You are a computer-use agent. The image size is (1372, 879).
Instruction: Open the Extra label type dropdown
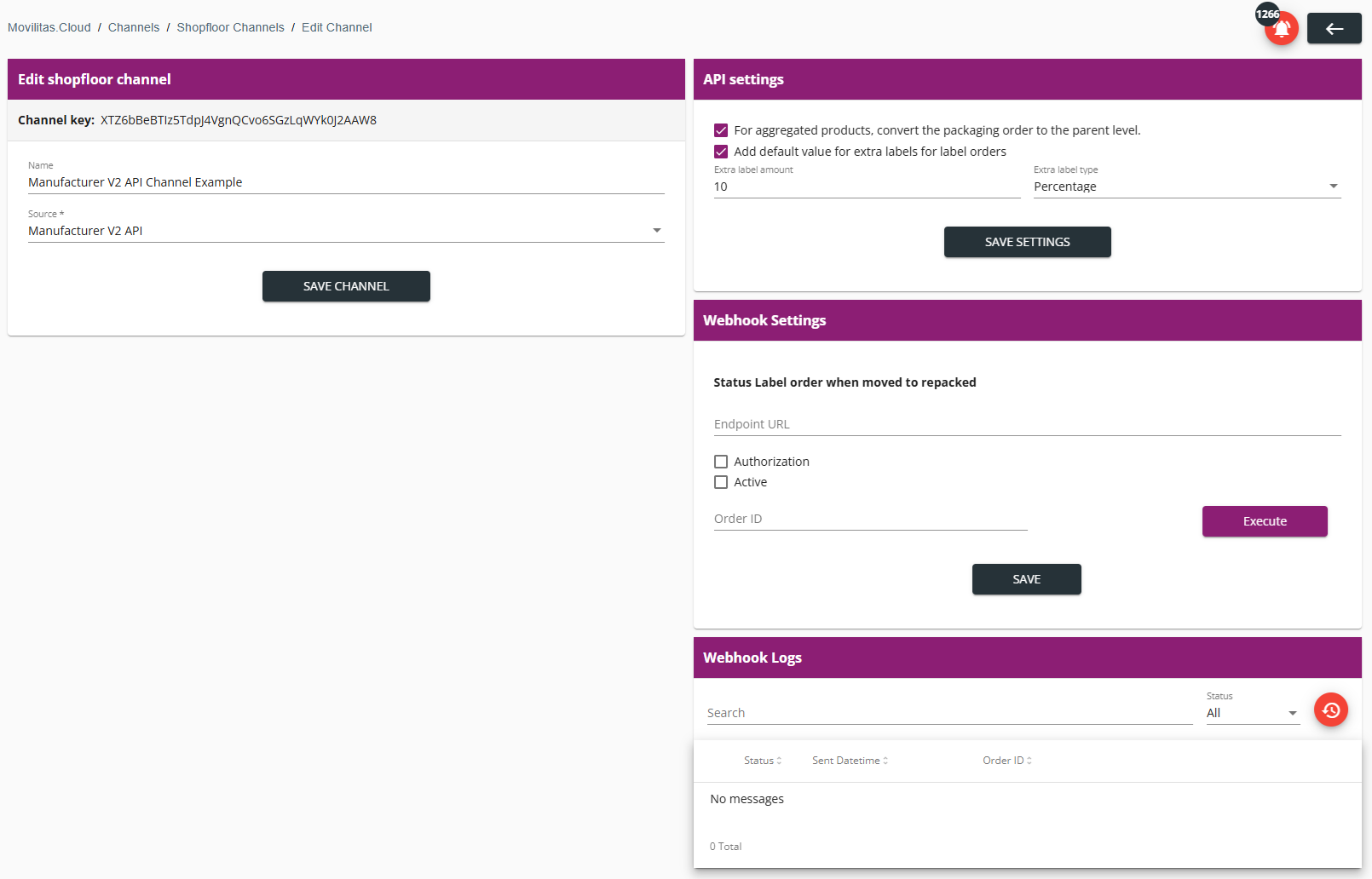click(x=1187, y=187)
